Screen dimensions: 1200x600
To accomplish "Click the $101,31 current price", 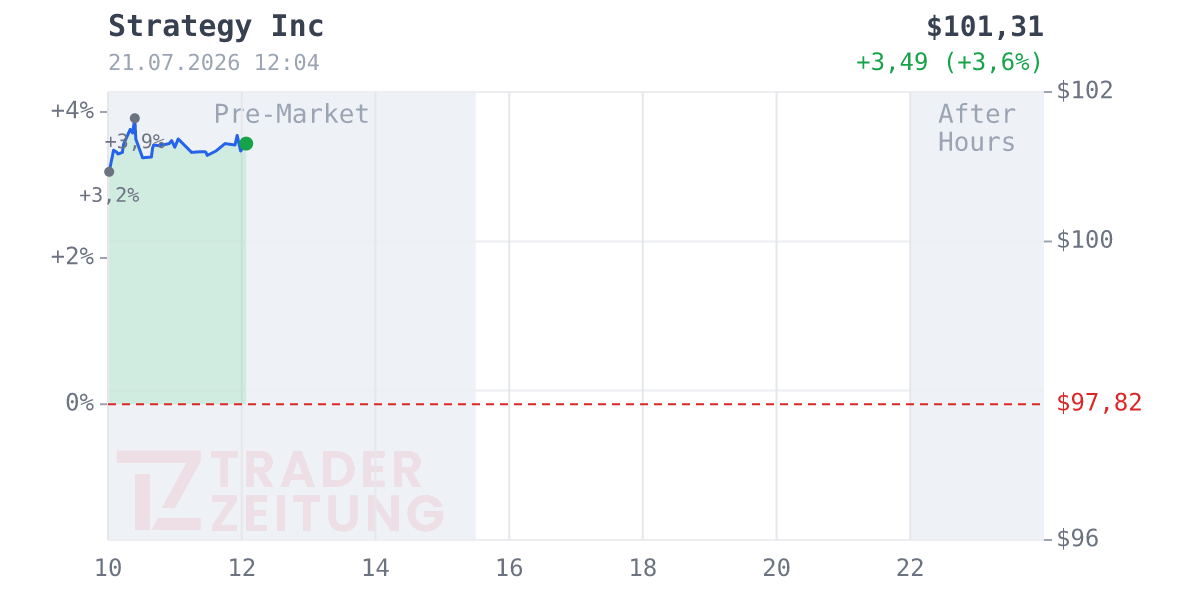I will [x=985, y=27].
